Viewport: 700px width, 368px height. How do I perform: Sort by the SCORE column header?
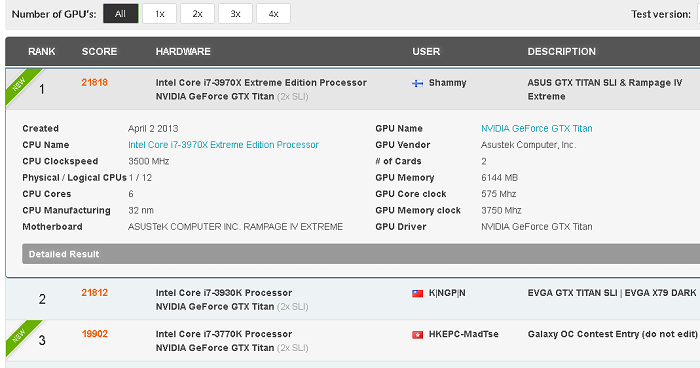tap(99, 52)
